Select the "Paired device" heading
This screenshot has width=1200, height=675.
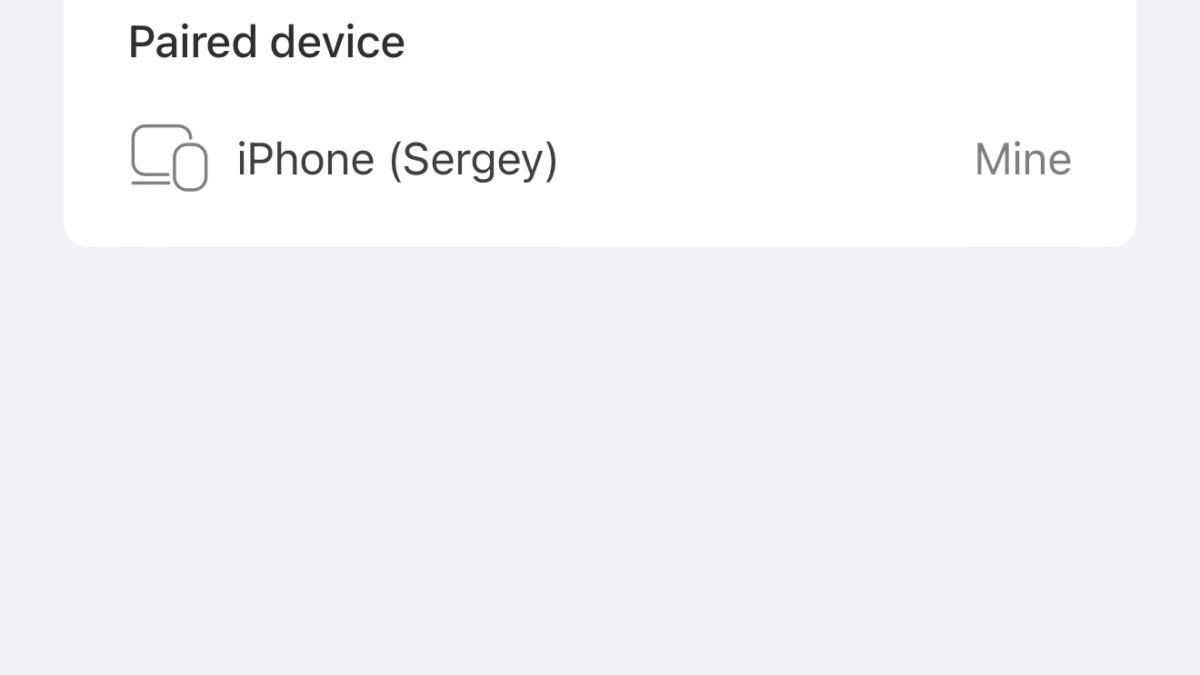tap(266, 42)
